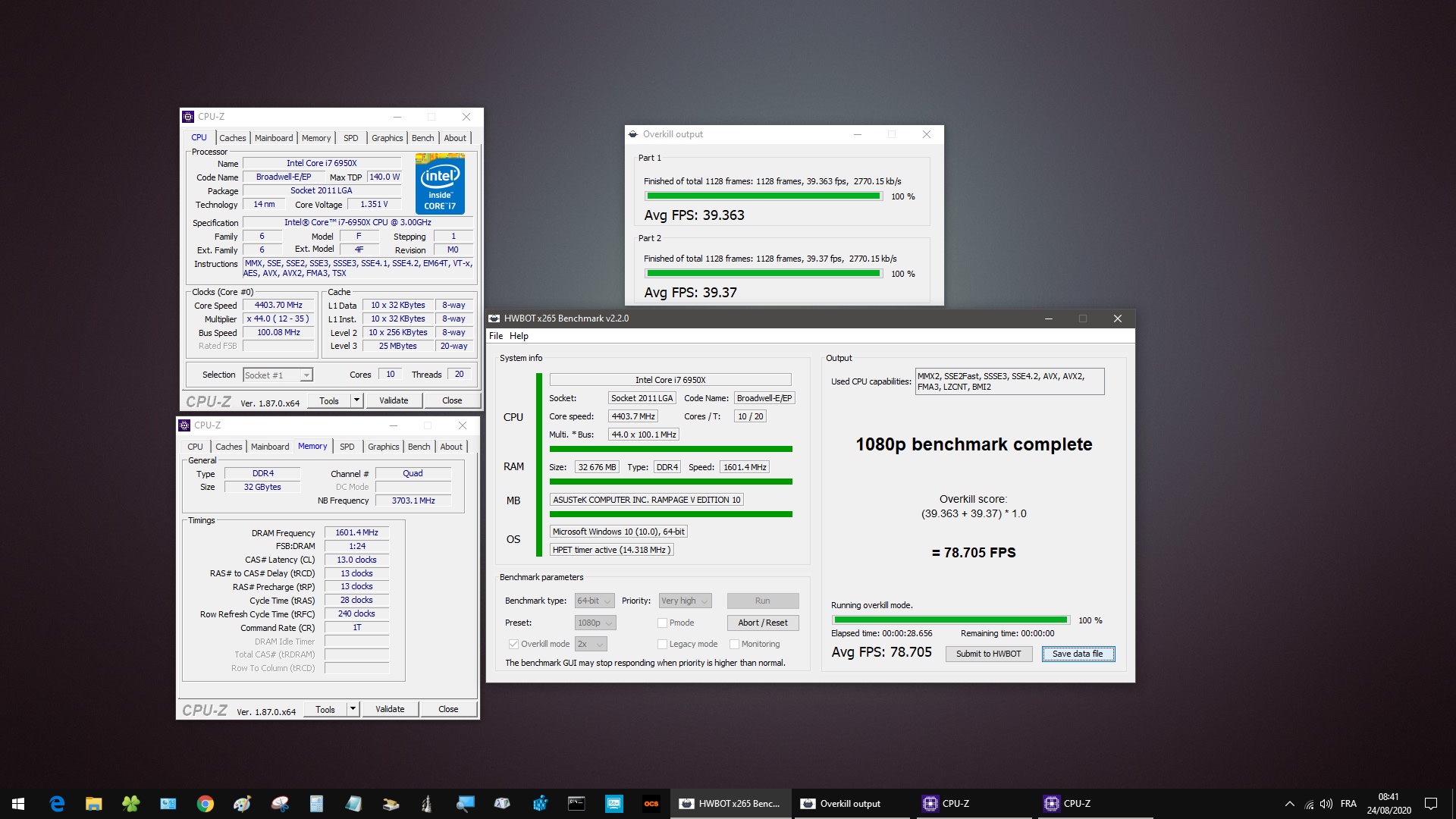Screen dimensions: 1456x819
Task: Open the Benchmark type 64-bit dropdown
Action: pos(595,601)
